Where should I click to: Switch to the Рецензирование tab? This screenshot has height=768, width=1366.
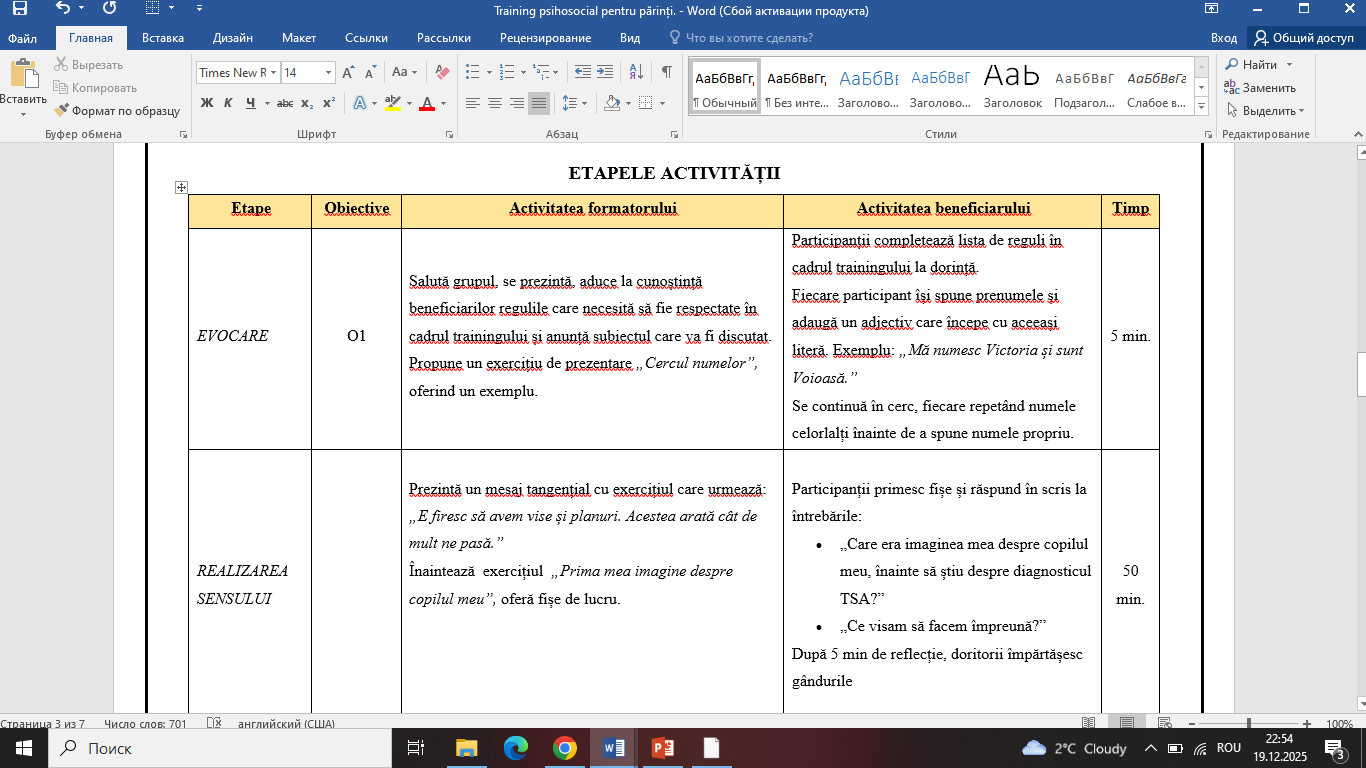tap(547, 38)
